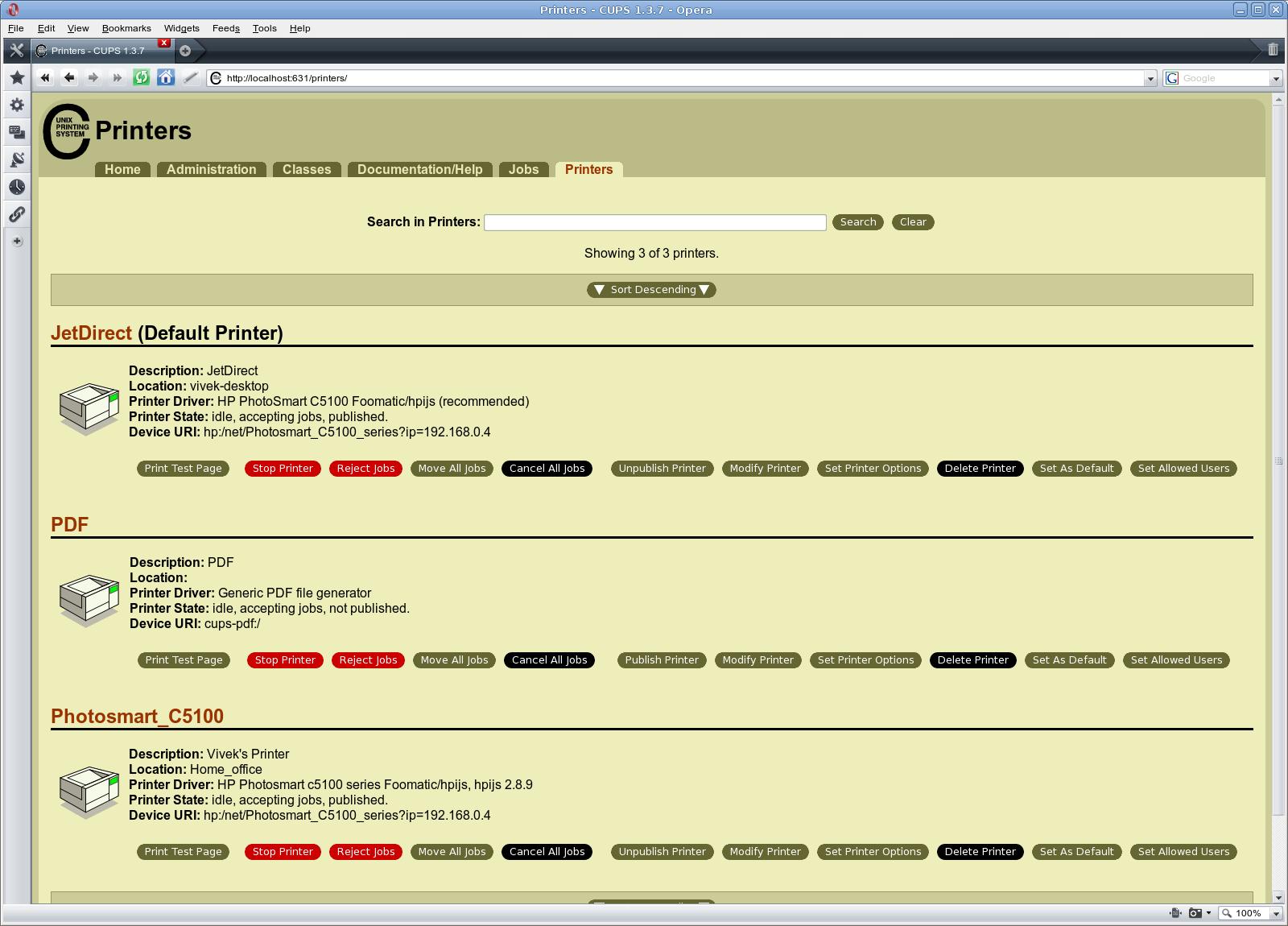1288x926 pixels.
Task: Reject Jobs on Photosmart_C5100
Action: pos(366,852)
